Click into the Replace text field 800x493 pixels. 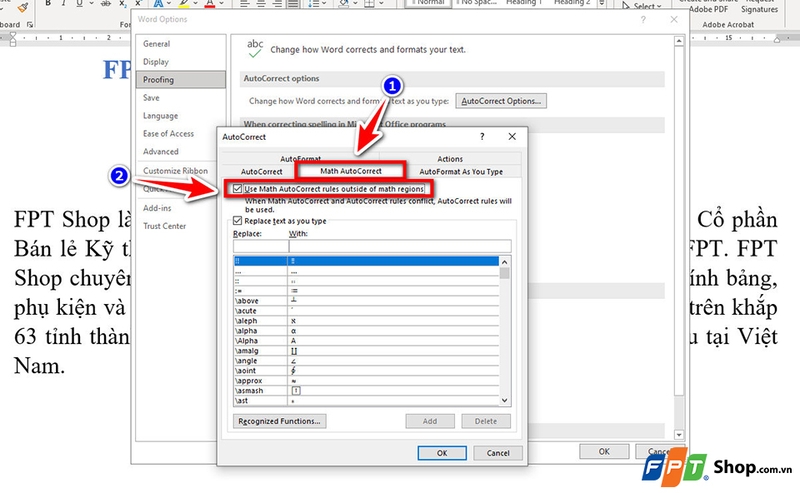259,245
